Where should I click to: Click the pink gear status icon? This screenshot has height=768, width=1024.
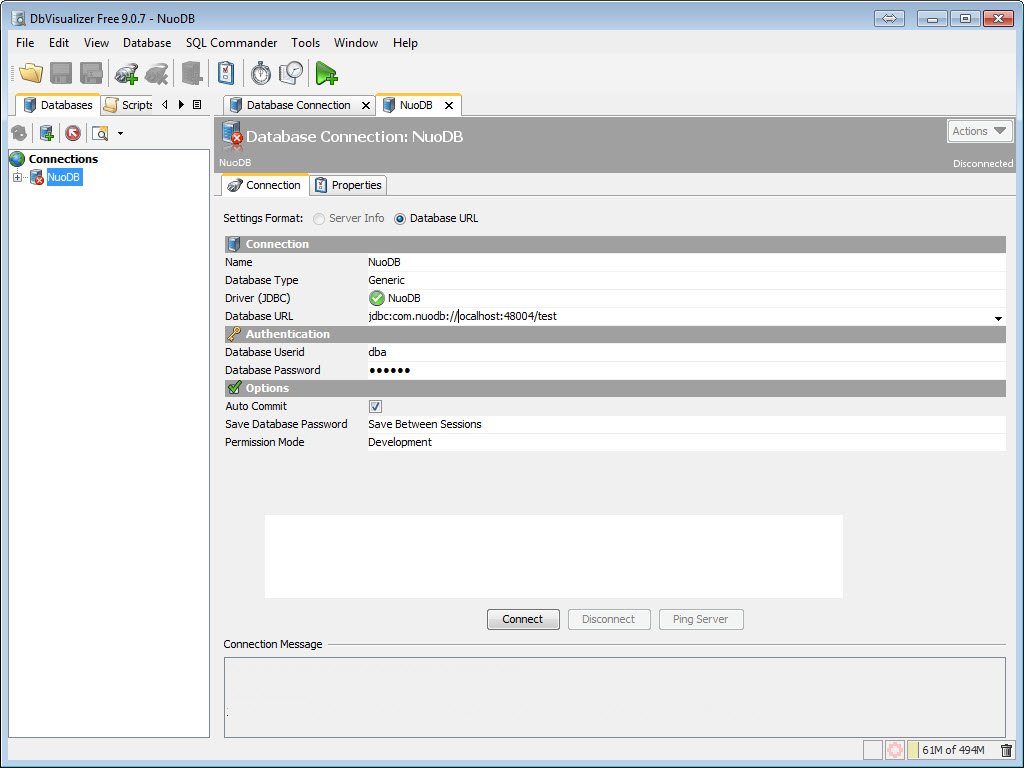coord(895,750)
